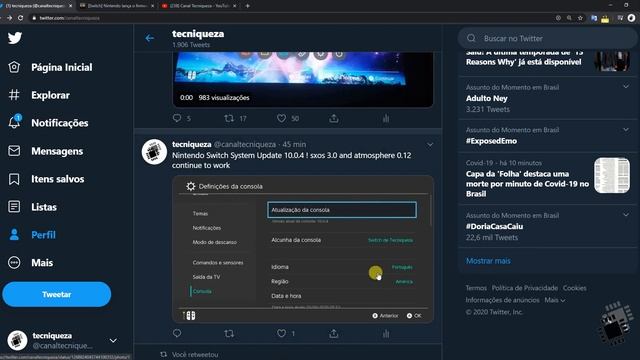This screenshot has width=640, height=360.
Task: Open the Cookies footer link
Action: [x=574, y=288]
